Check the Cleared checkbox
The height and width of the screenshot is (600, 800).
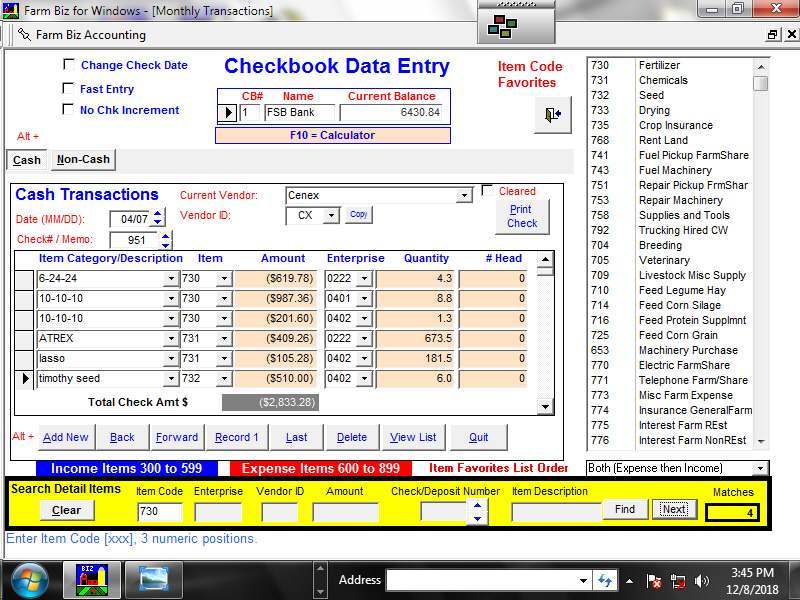point(487,191)
